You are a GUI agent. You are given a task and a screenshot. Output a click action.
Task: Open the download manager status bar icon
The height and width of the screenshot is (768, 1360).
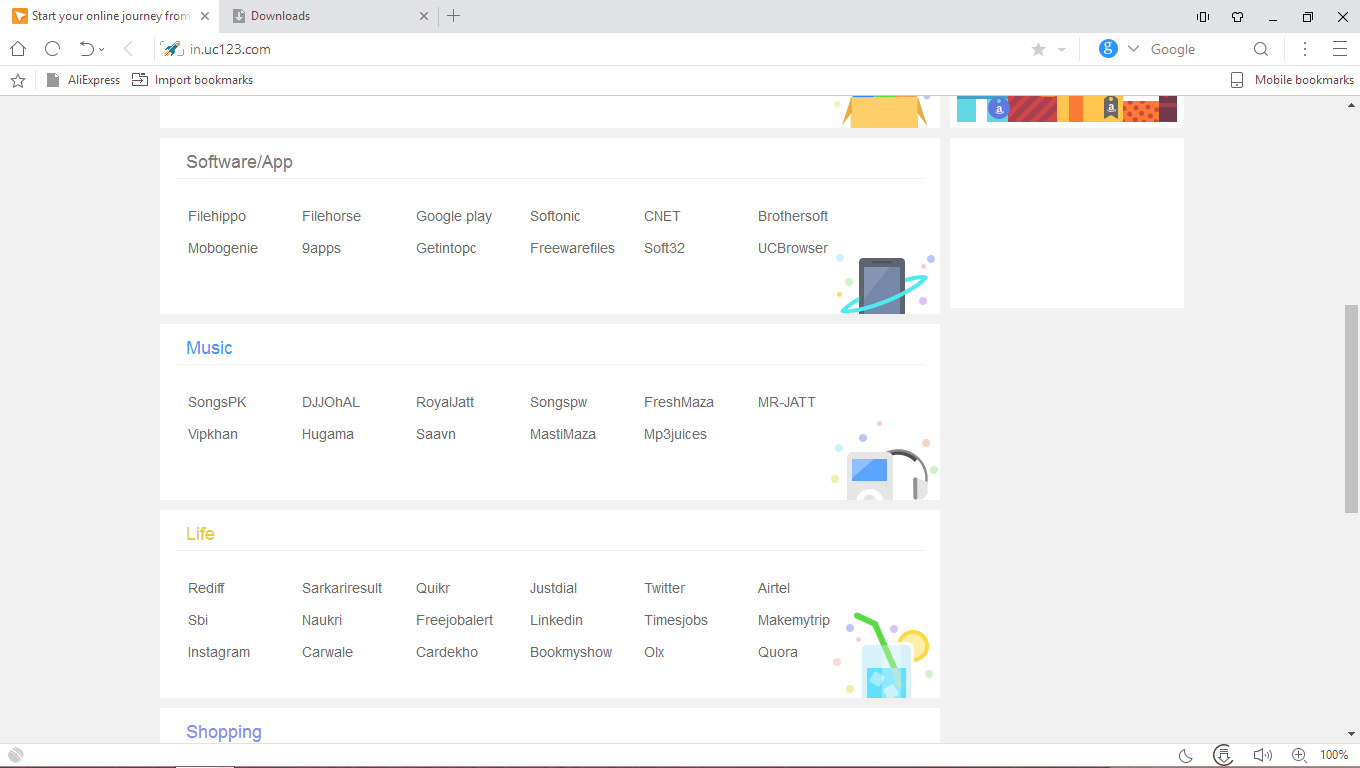pyautogui.click(x=1222, y=755)
